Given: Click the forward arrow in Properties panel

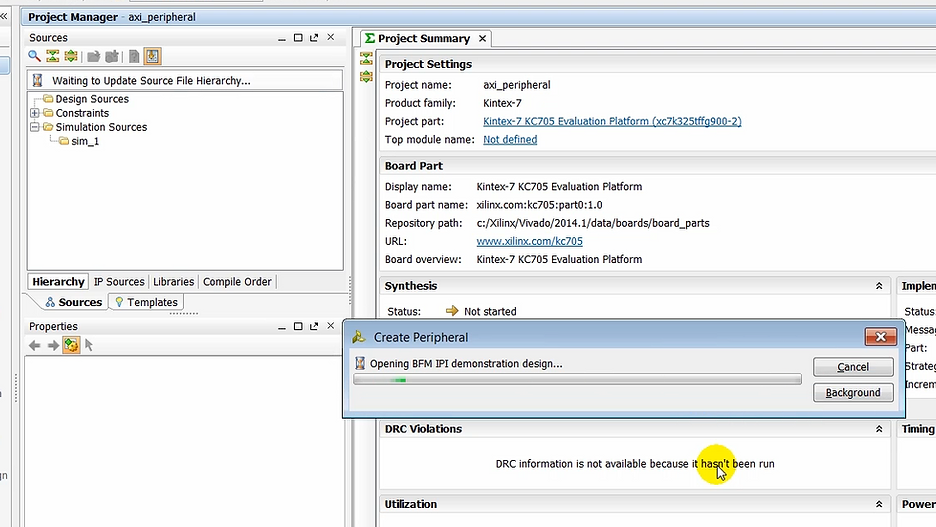Looking at the screenshot, I should (x=53, y=345).
